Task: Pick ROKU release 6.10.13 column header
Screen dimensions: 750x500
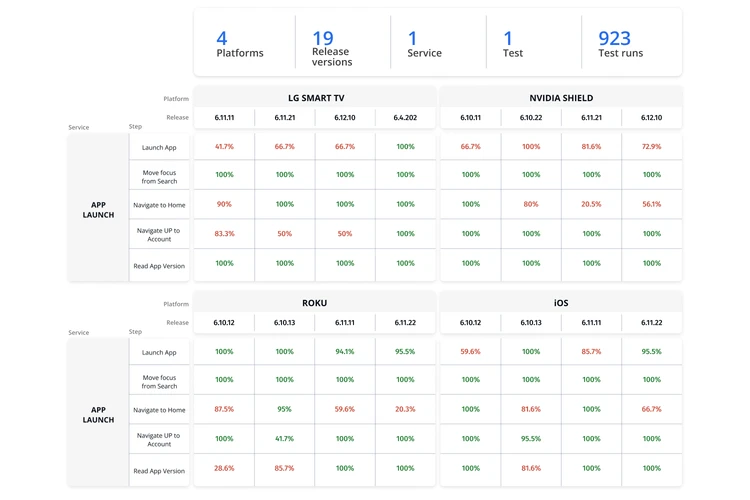Action: [x=285, y=322]
